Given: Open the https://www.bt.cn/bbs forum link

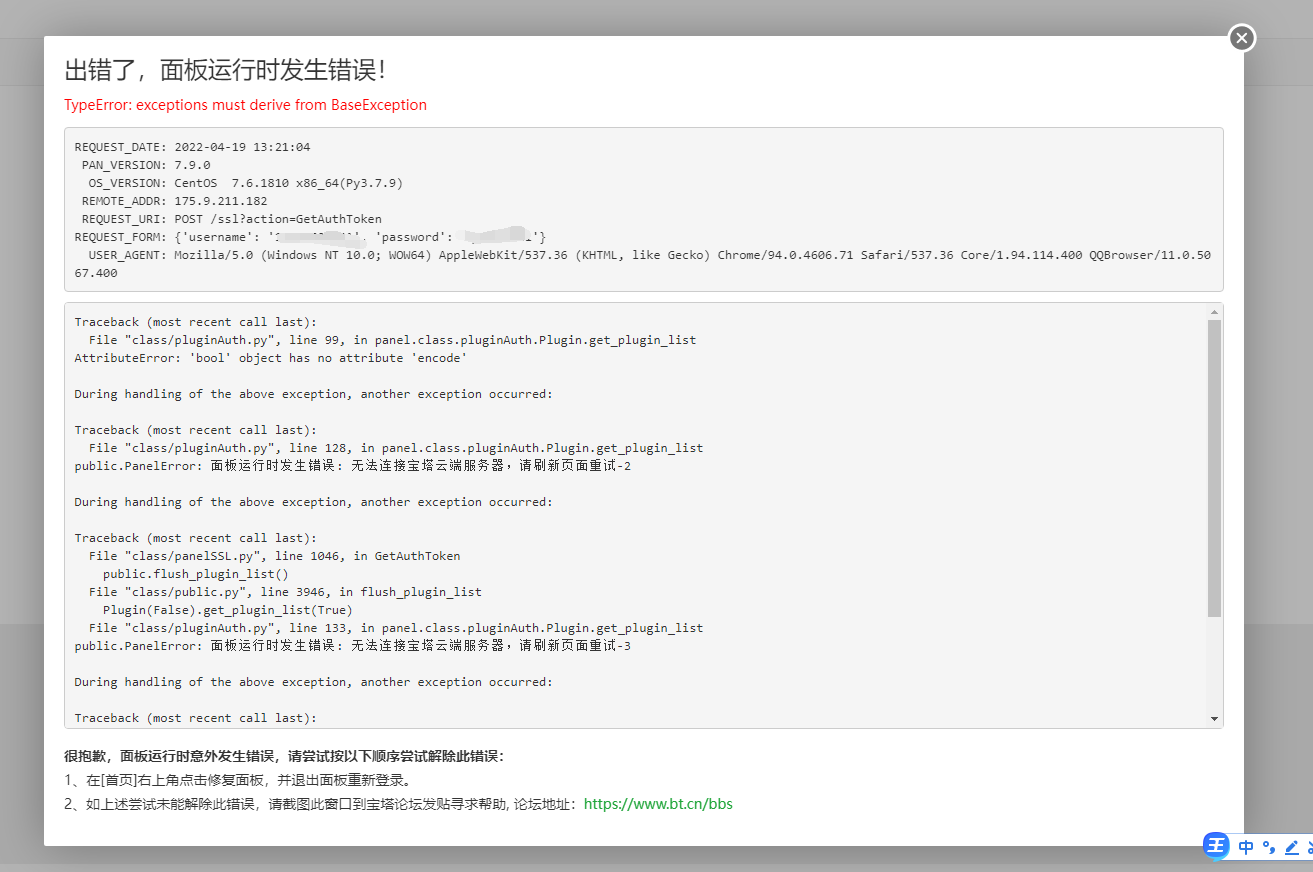Looking at the screenshot, I should [658, 804].
